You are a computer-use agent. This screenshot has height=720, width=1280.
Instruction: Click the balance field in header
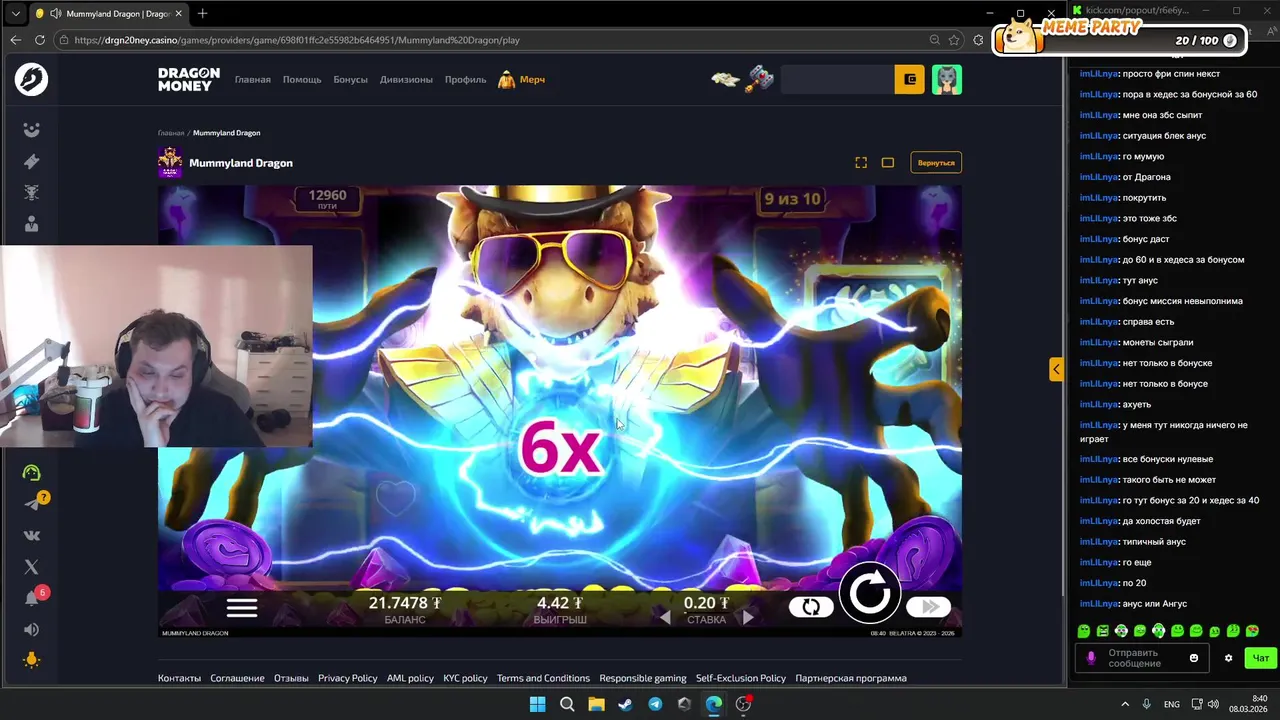tap(837, 79)
